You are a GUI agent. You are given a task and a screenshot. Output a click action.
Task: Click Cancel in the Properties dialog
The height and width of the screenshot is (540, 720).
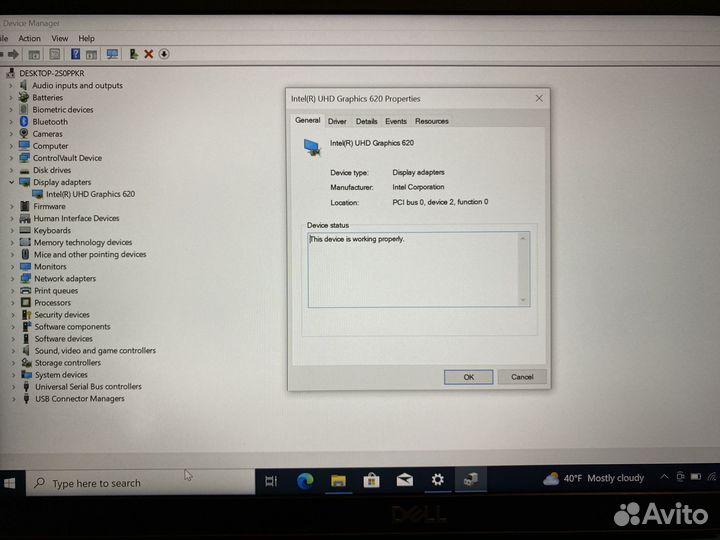pyautogui.click(x=522, y=377)
